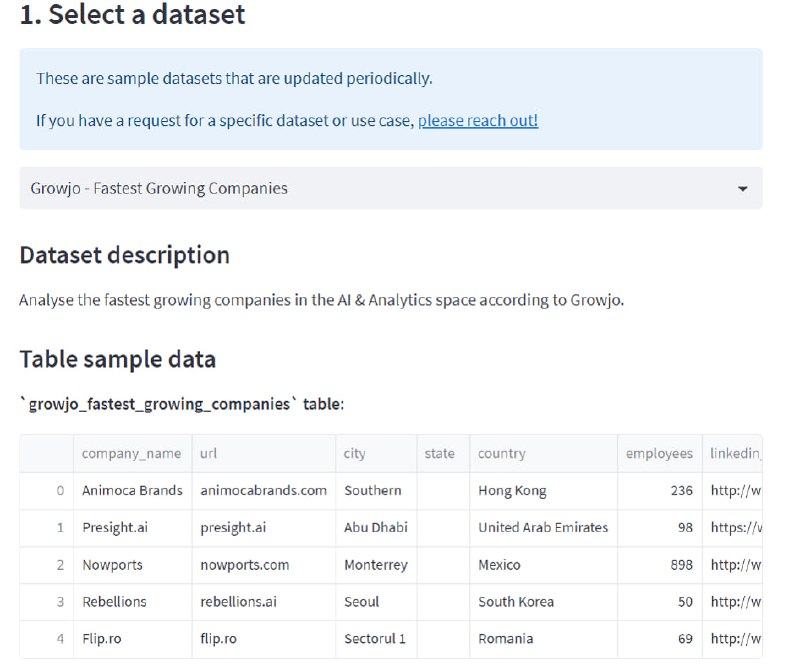Click the row index 1 cell

46,528
